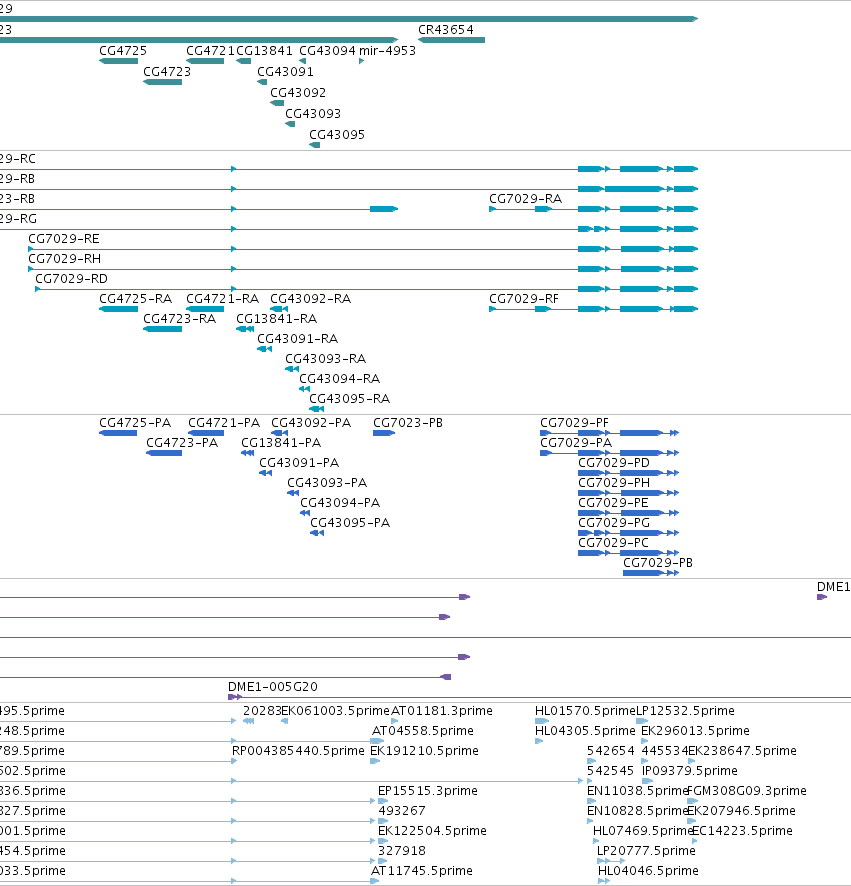The image size is (851, 886).
Task: Click the CG43093-PA protein label
Action: 327,483
